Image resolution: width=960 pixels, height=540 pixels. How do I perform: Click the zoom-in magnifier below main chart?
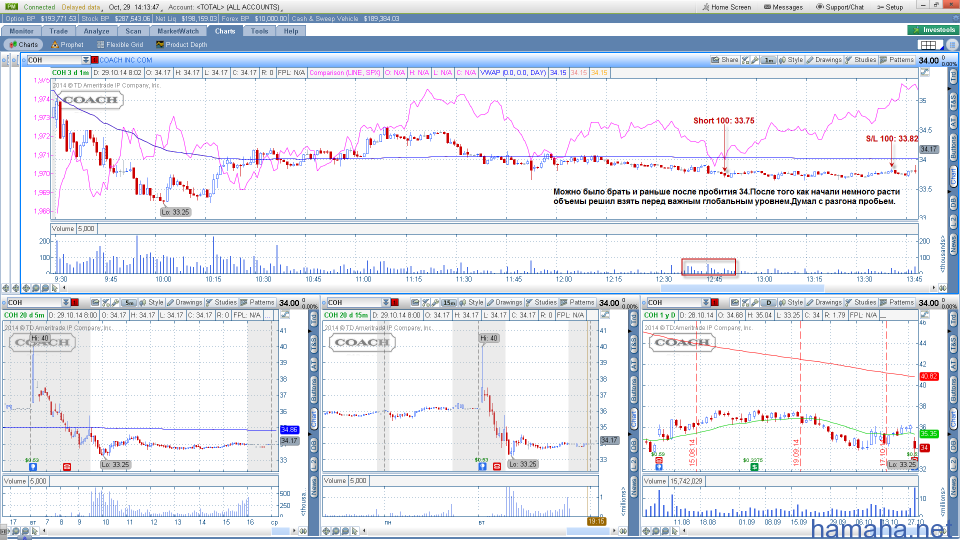pos(36,288)
